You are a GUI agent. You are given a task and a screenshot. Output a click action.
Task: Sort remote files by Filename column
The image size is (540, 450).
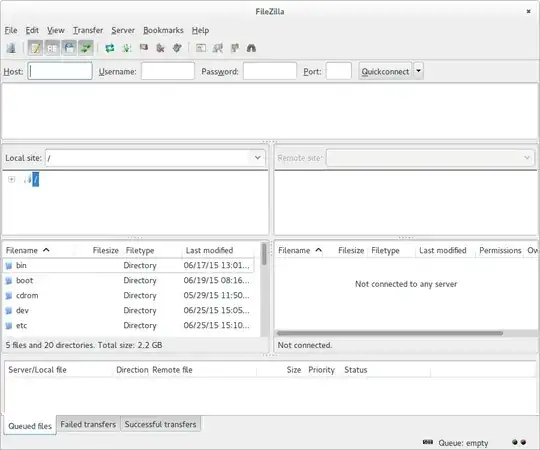point(300,250)
